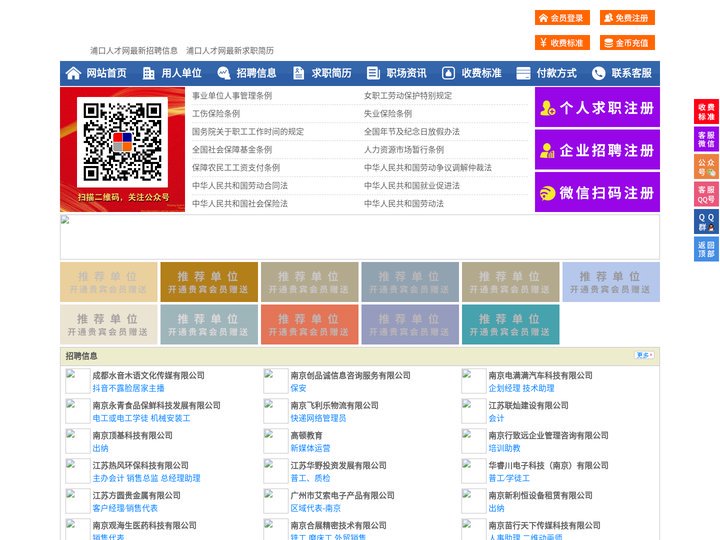The width and height of the screenshot is (720, 540).
Task: Open 浦口人才网最新求职简历 link
Action: (230, 51)
